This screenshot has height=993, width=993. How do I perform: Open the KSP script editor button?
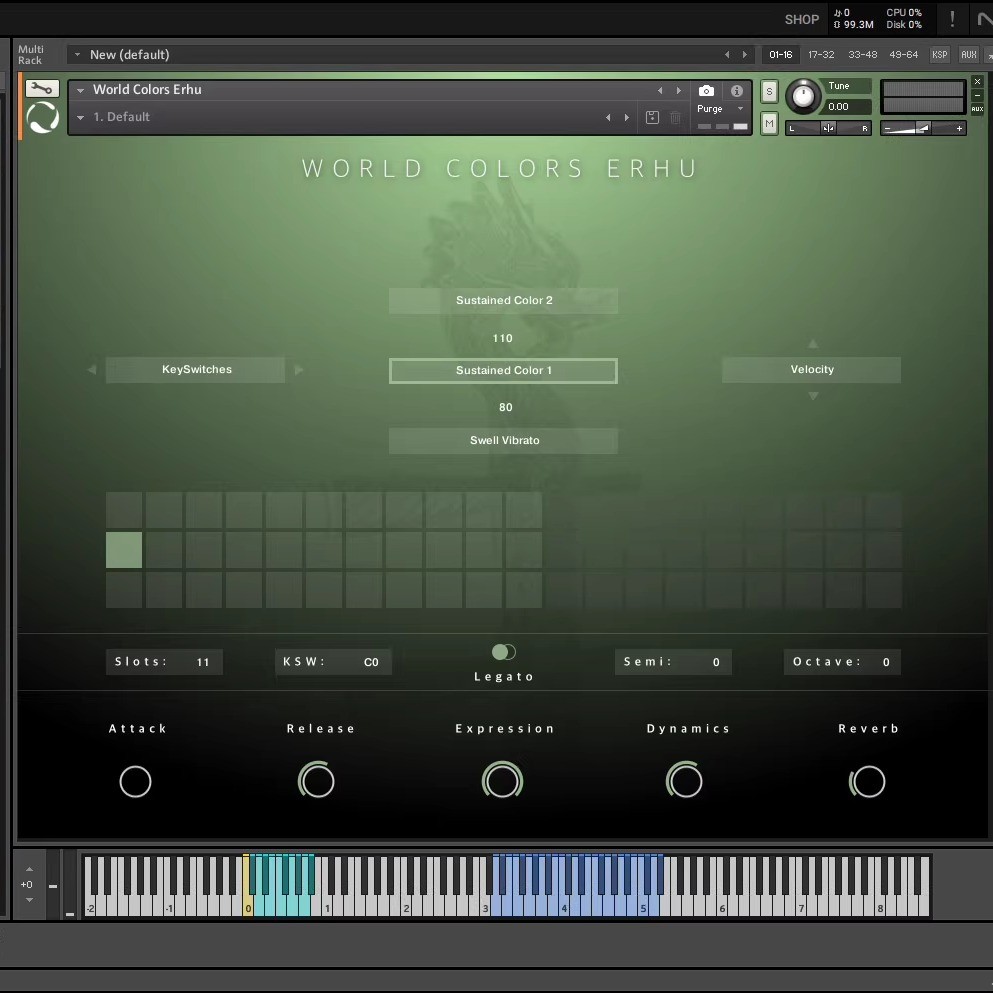pos(939,55)
